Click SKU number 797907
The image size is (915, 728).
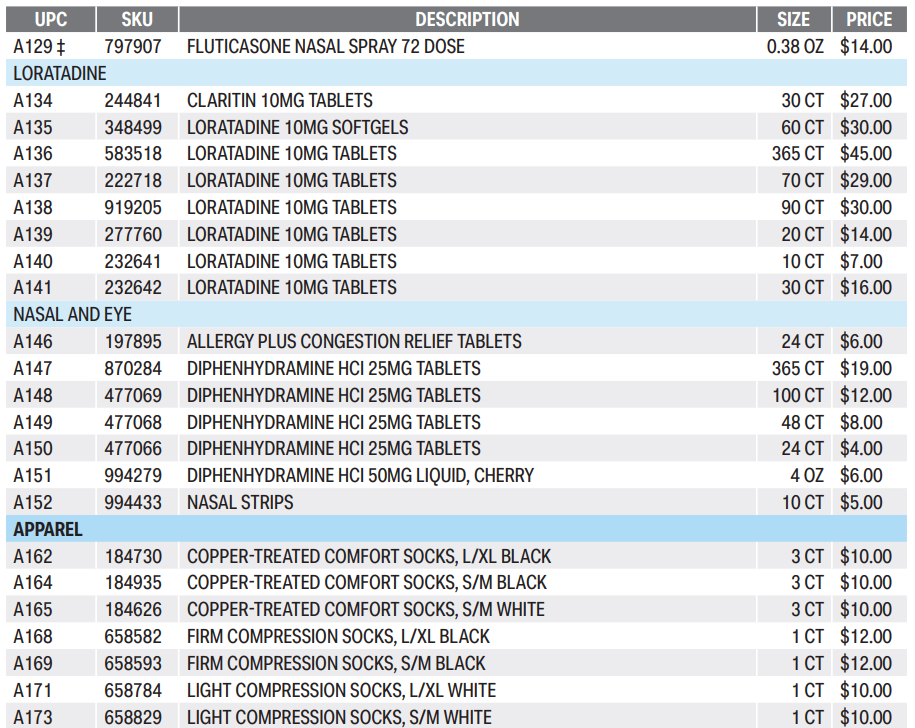click(133, 47)
